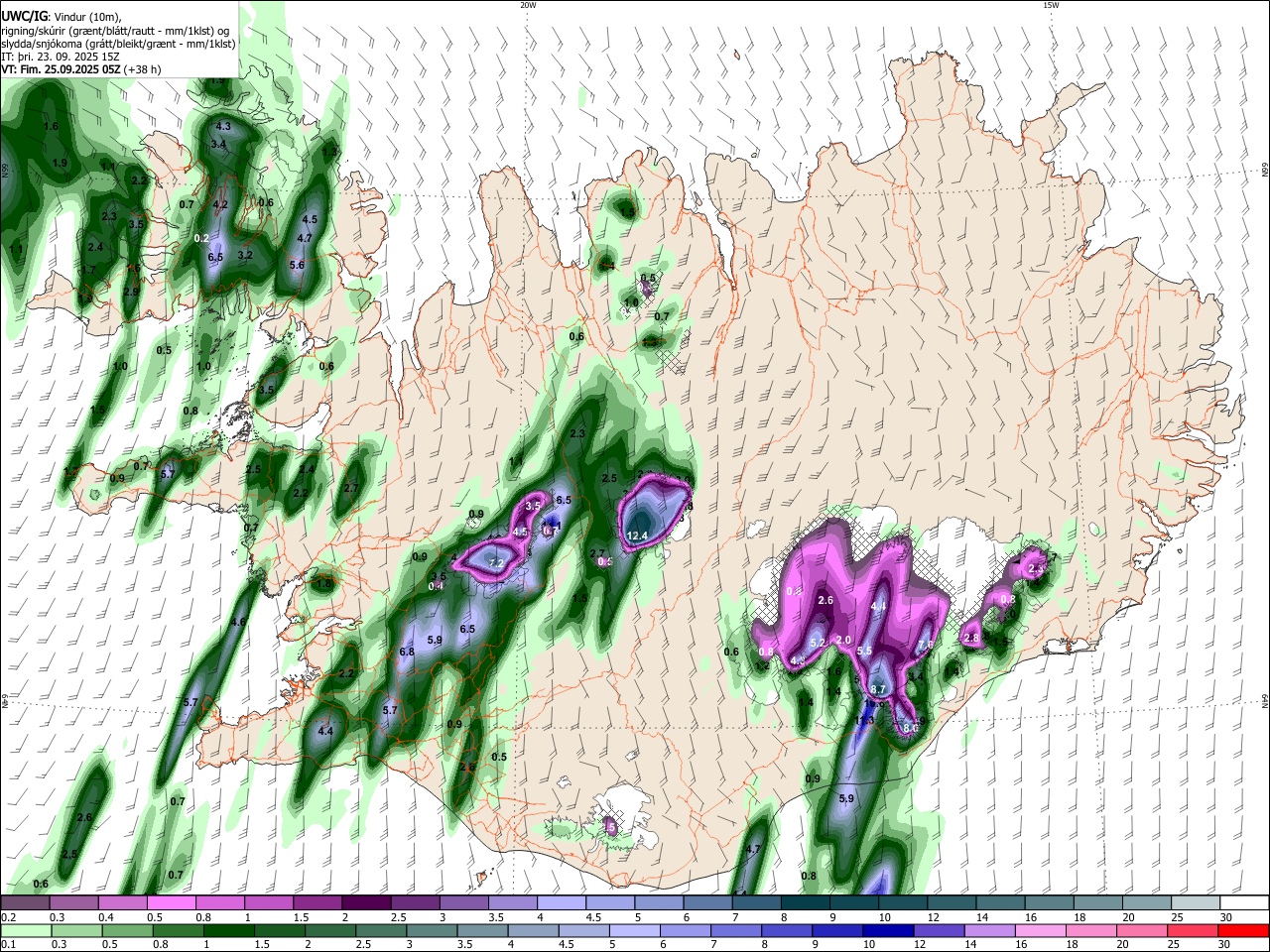The width and height of the screenshot is (1270, 952).
Task: Click the darkest purple 2–2.5 snow legend swatch
Action: tap(365, 903)
